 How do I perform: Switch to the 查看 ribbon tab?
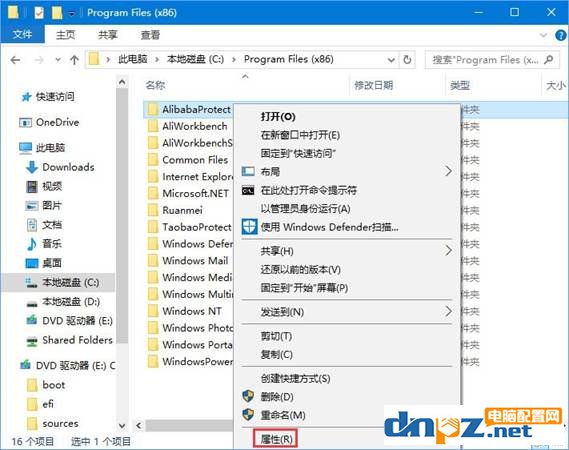click(x=150, y=35)
